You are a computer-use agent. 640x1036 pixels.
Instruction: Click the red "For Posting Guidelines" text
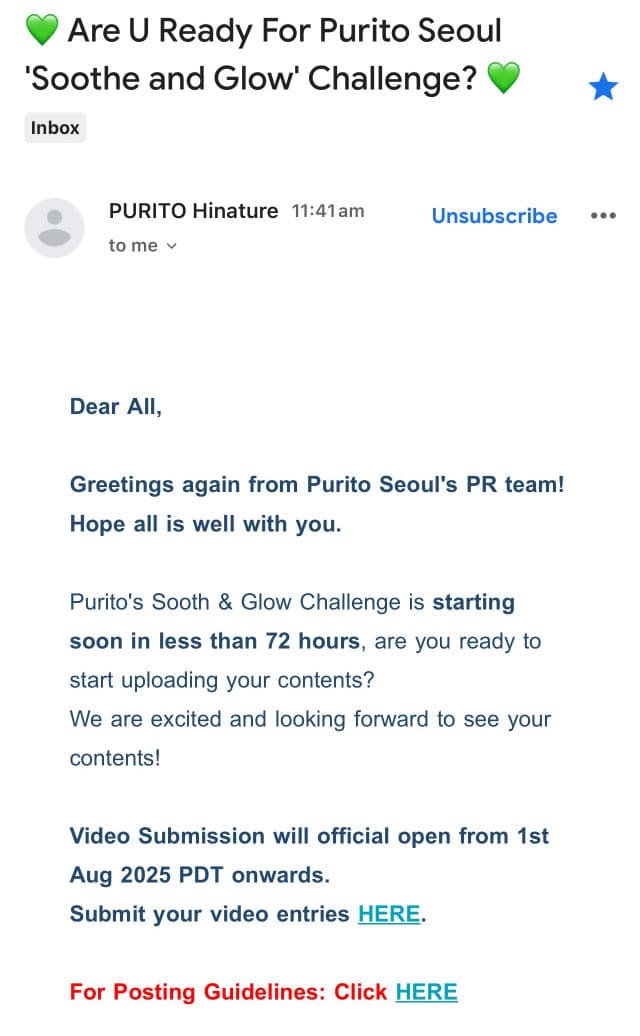(228, 992)
